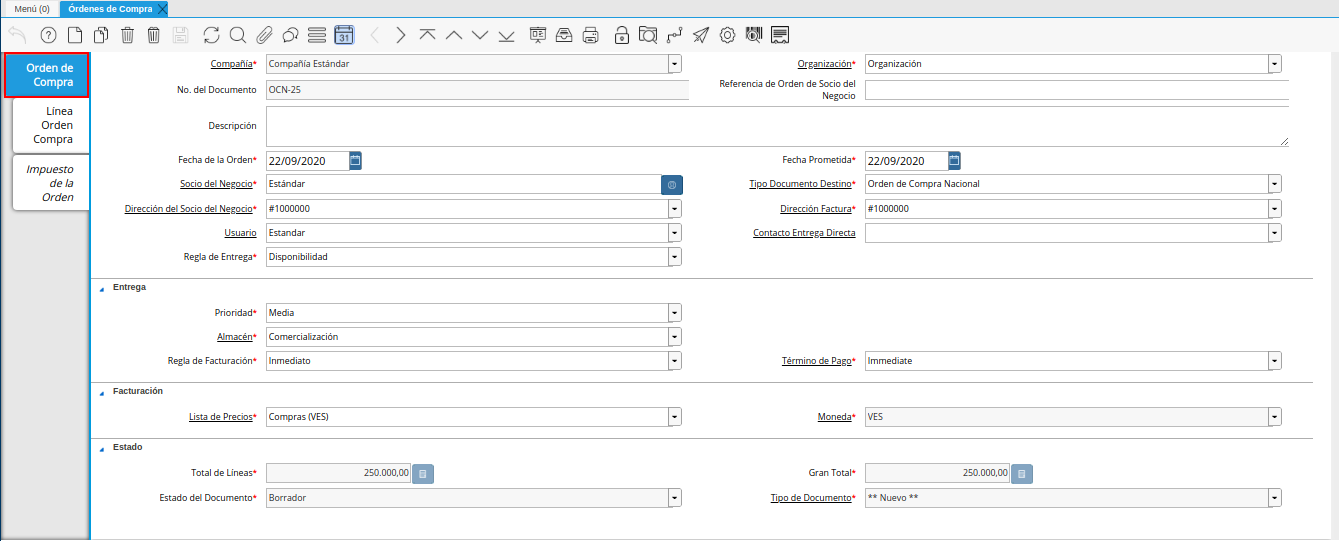The image size is (1339, 541).
Task: Click the Help question mark icon
Action: tap(48, 35)
